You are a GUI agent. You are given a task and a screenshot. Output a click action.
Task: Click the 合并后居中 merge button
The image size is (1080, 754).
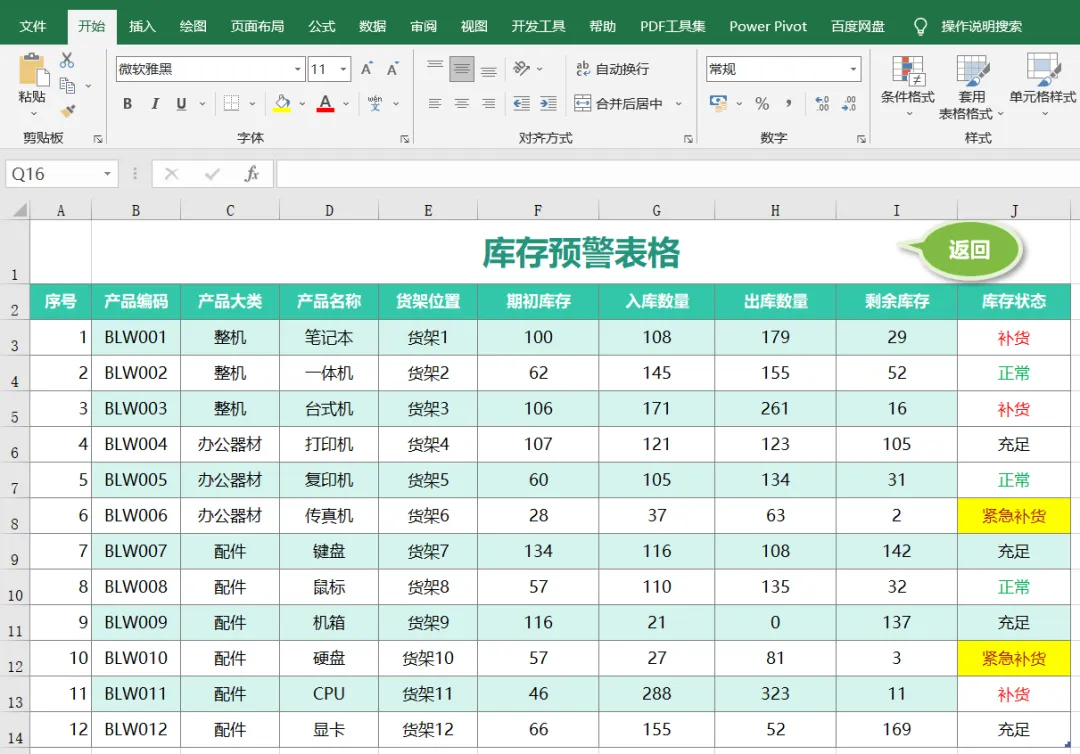click(619, 104)
